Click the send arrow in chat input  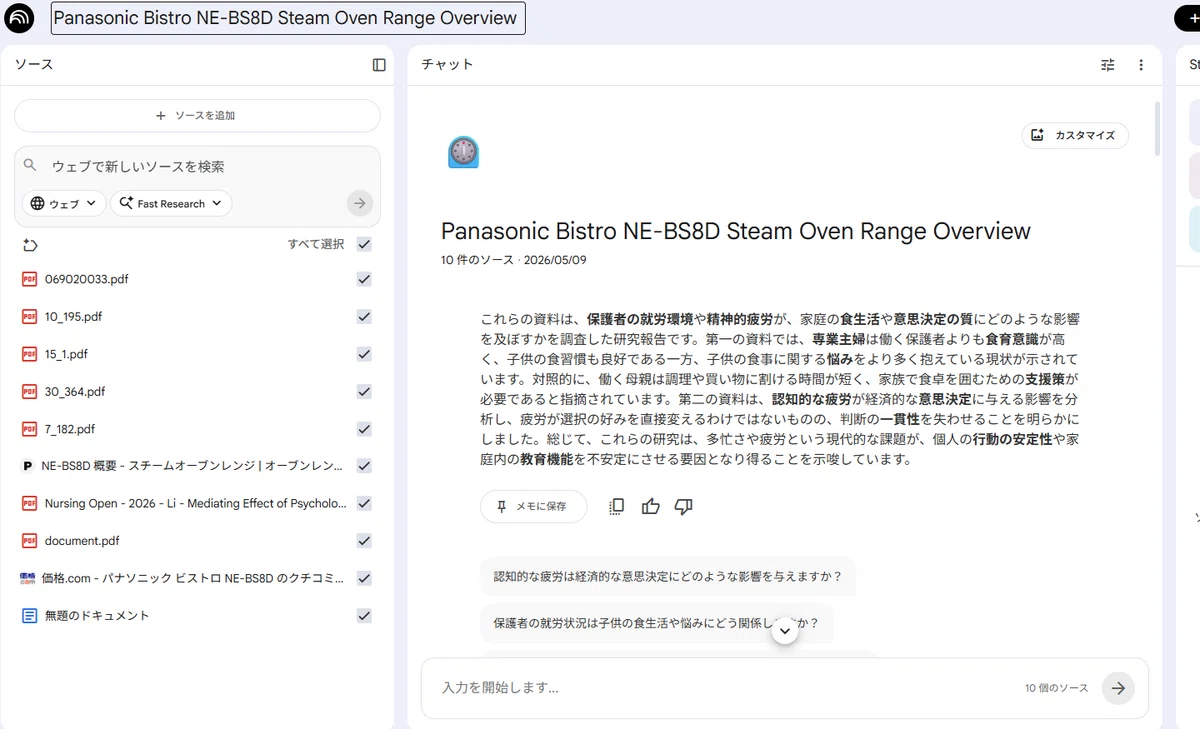click(x=1118, y=688)
